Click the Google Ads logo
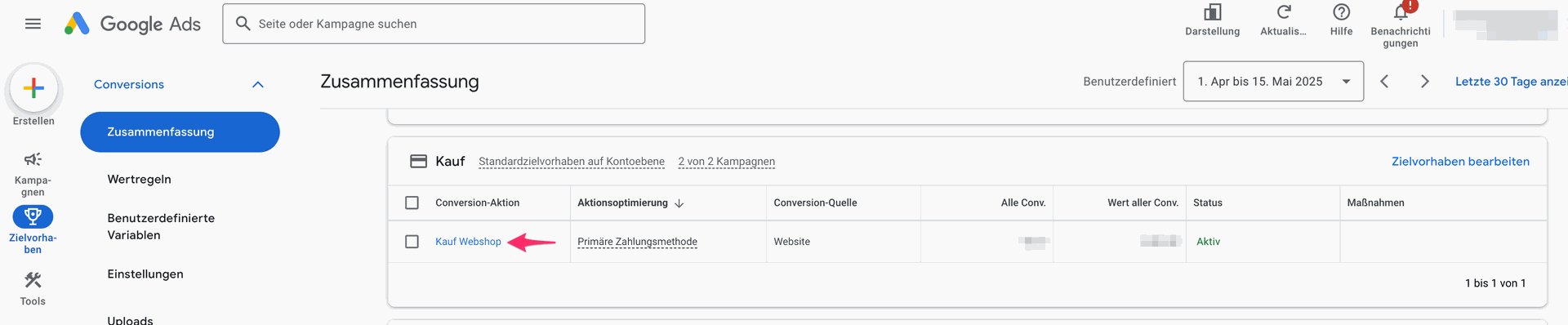1568x325 pixels. pyautogui.click(x=132, y=24)
